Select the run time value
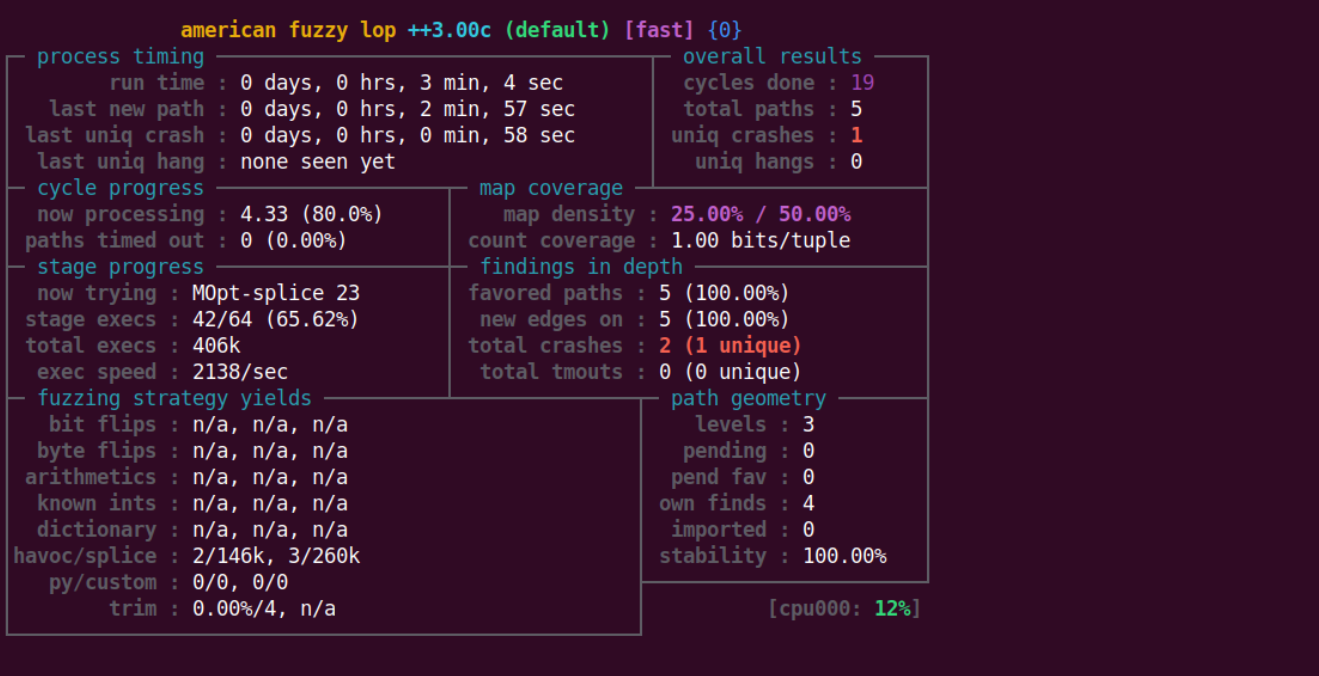Image resolution: width=1319 pixels, height=676 pixels. click(x=401, y=83)
